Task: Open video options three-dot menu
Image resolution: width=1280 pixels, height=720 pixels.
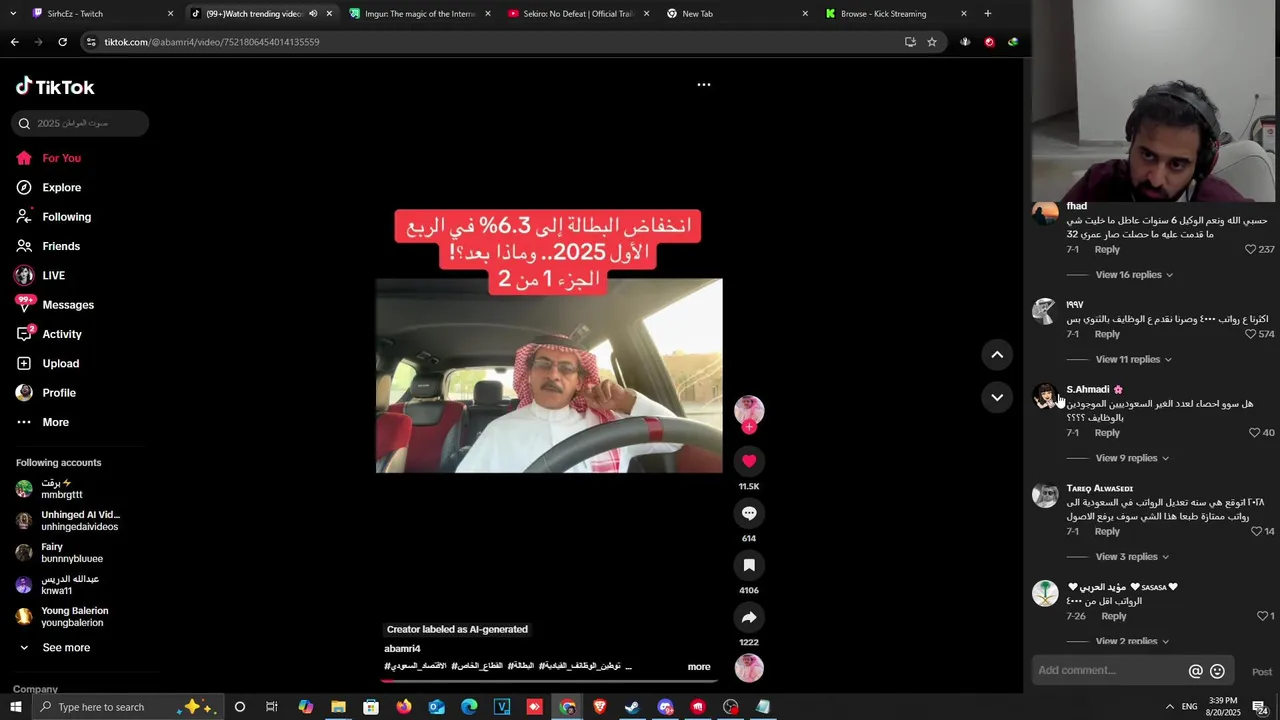Action: point(704,85)
